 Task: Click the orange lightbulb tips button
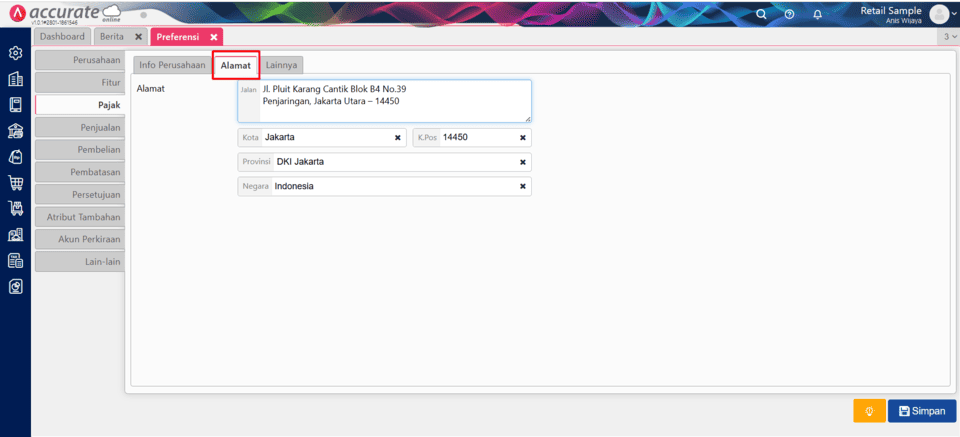coord(869,411)
